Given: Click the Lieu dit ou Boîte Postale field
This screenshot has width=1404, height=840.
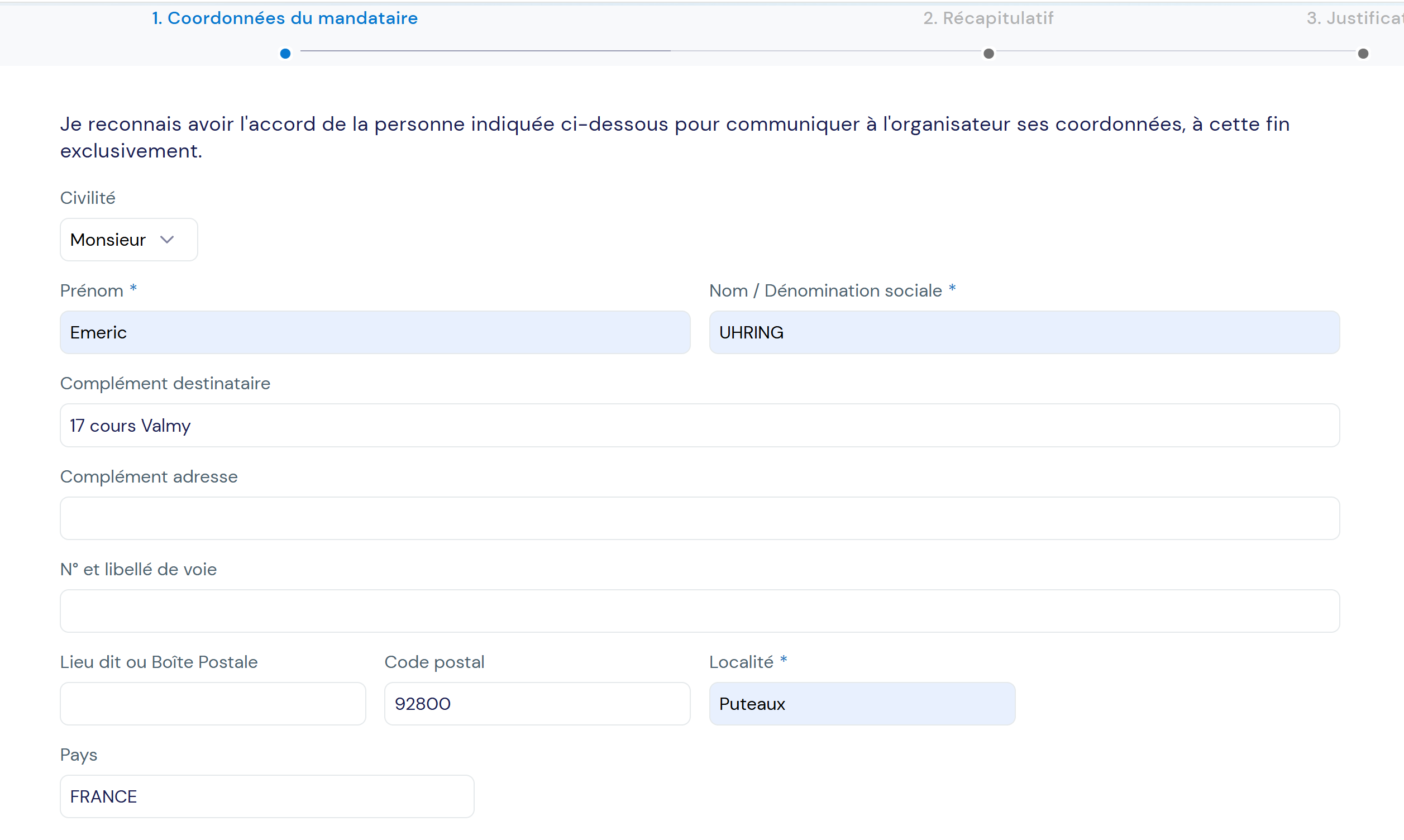Looking at the screenshot, I should 213,704.
